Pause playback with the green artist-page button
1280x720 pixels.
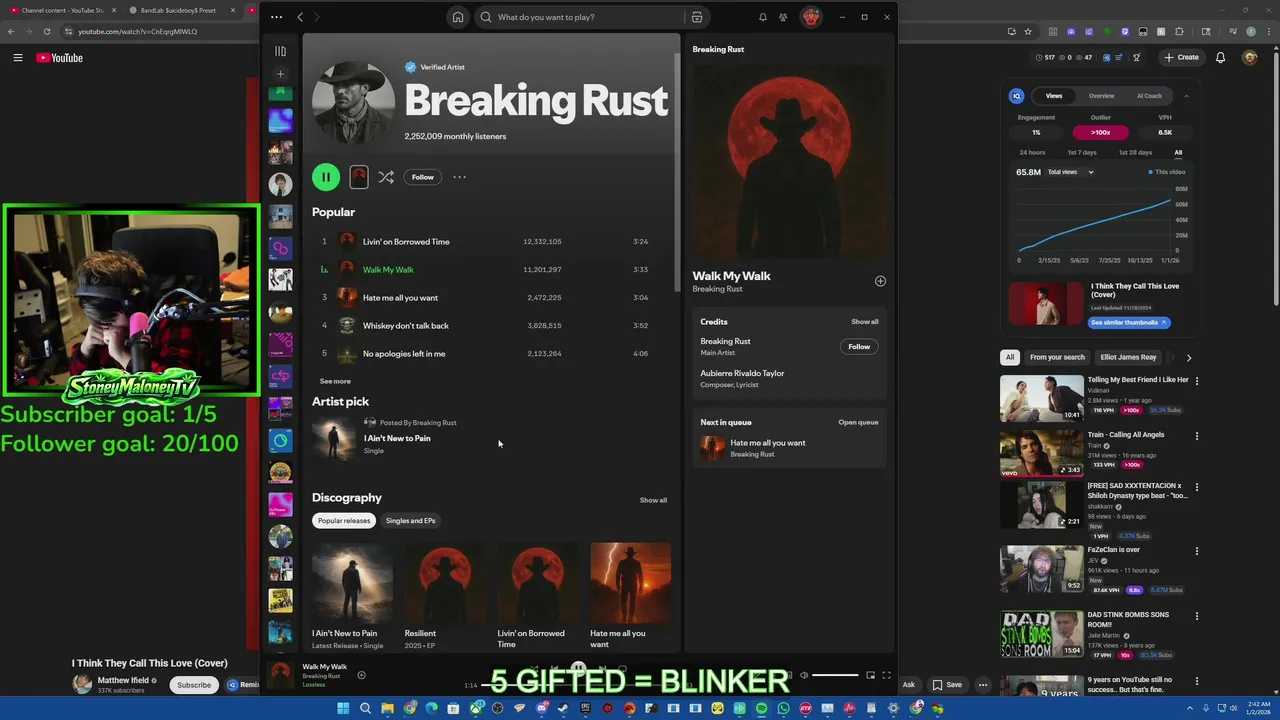[325, 177]
